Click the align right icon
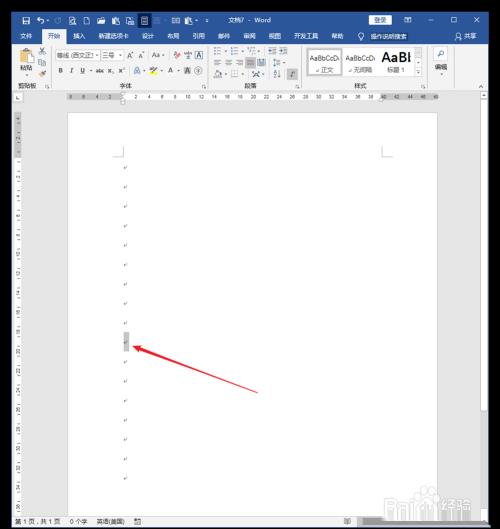Screen dimensions: 500x529 click(239, 62)
